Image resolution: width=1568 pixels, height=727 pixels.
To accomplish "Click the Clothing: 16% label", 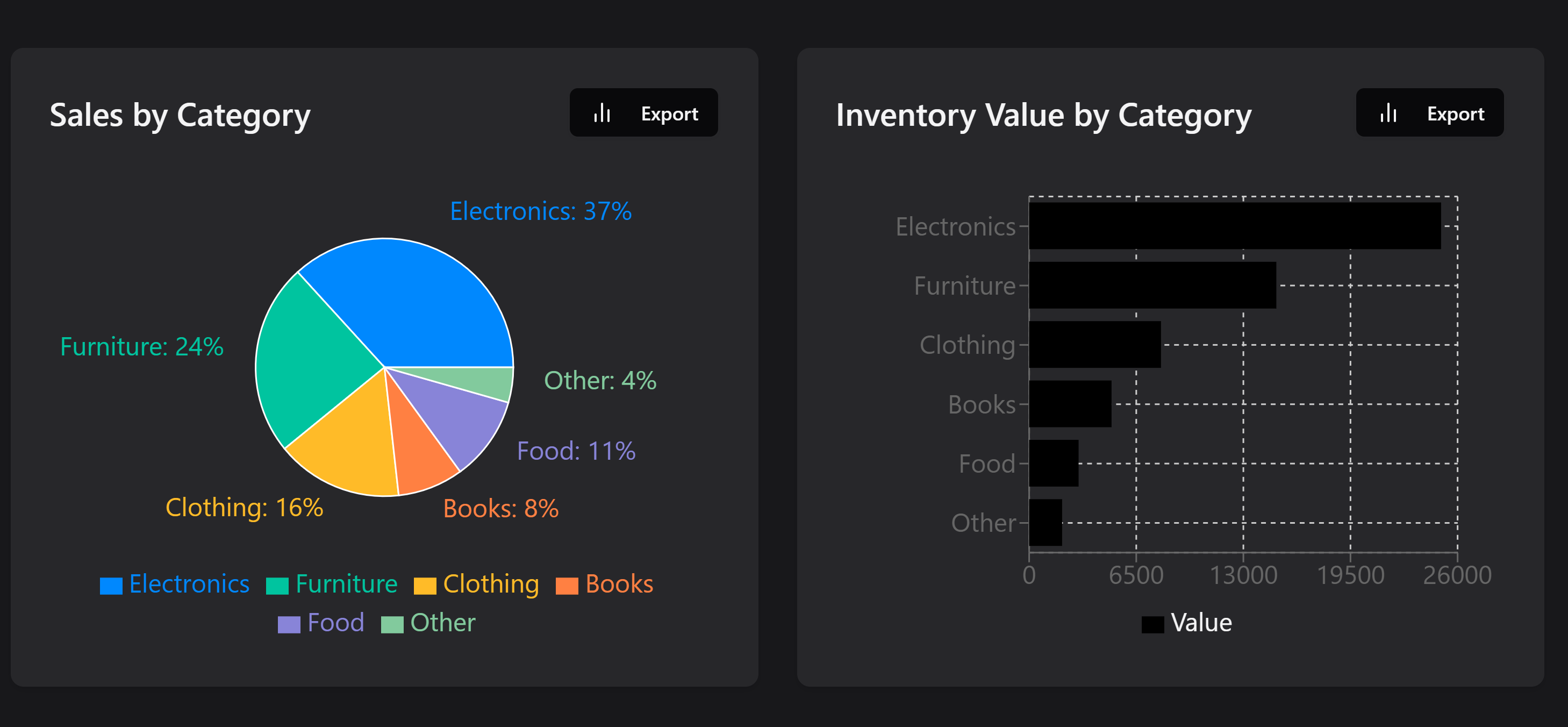I will [x=244, y=507].
